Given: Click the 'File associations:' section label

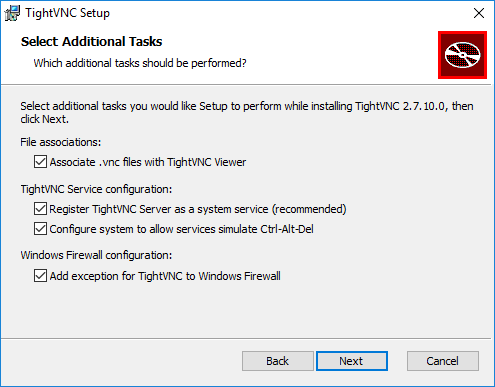Looking at the screenshot, I should click(x=61, y=142).
